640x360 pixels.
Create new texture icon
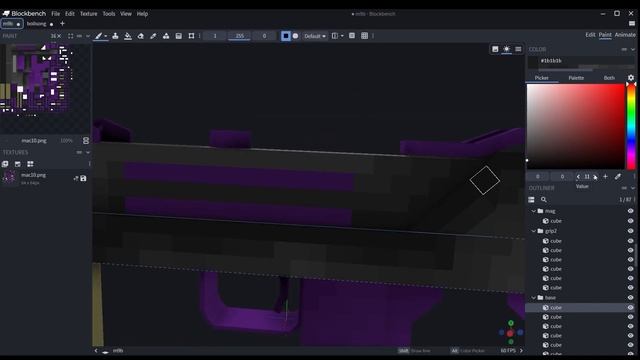click(18, 164)
